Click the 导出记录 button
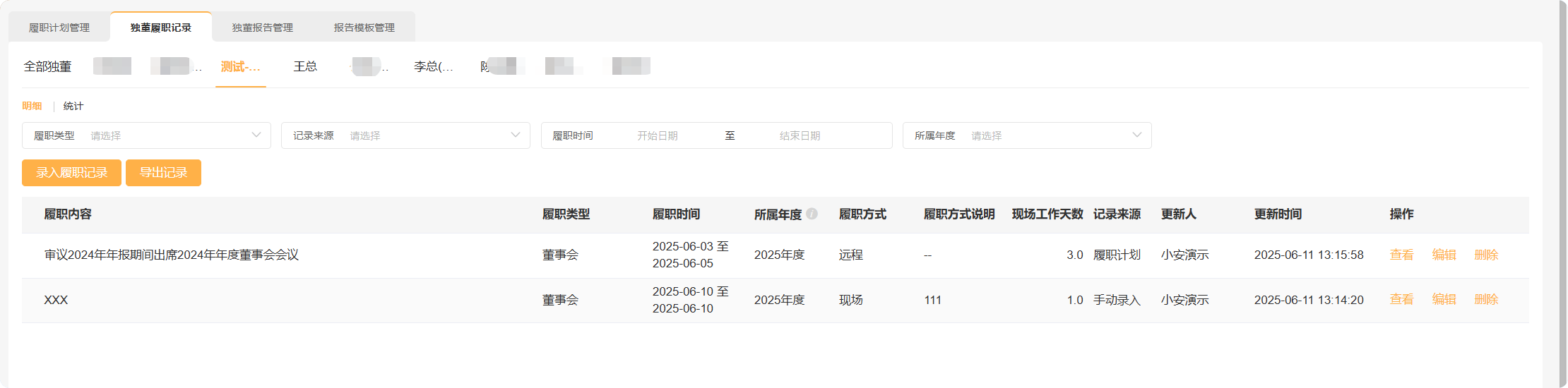1568x388 pixels. (163, 173)
